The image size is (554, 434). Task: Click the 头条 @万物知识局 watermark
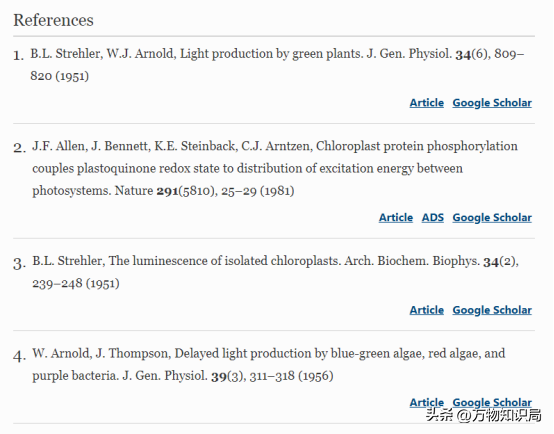click(483, 415)
